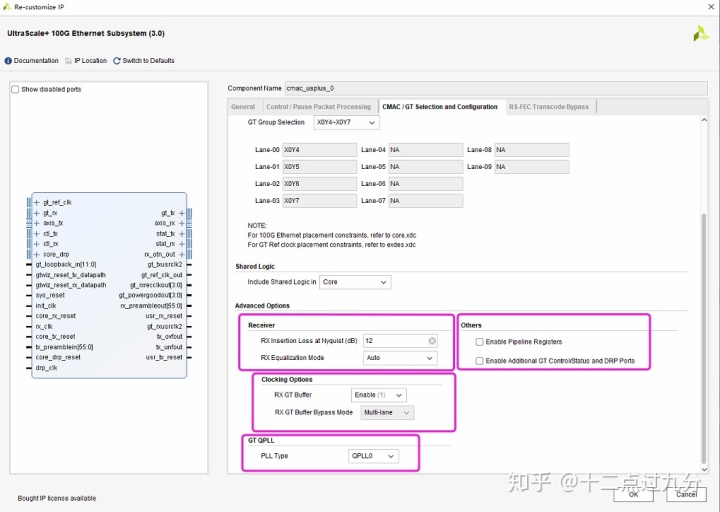This screenshot has width=720, height=512.
Task: Click the Component Name input field
Action: pyautogui.click(x=496, y=88)
